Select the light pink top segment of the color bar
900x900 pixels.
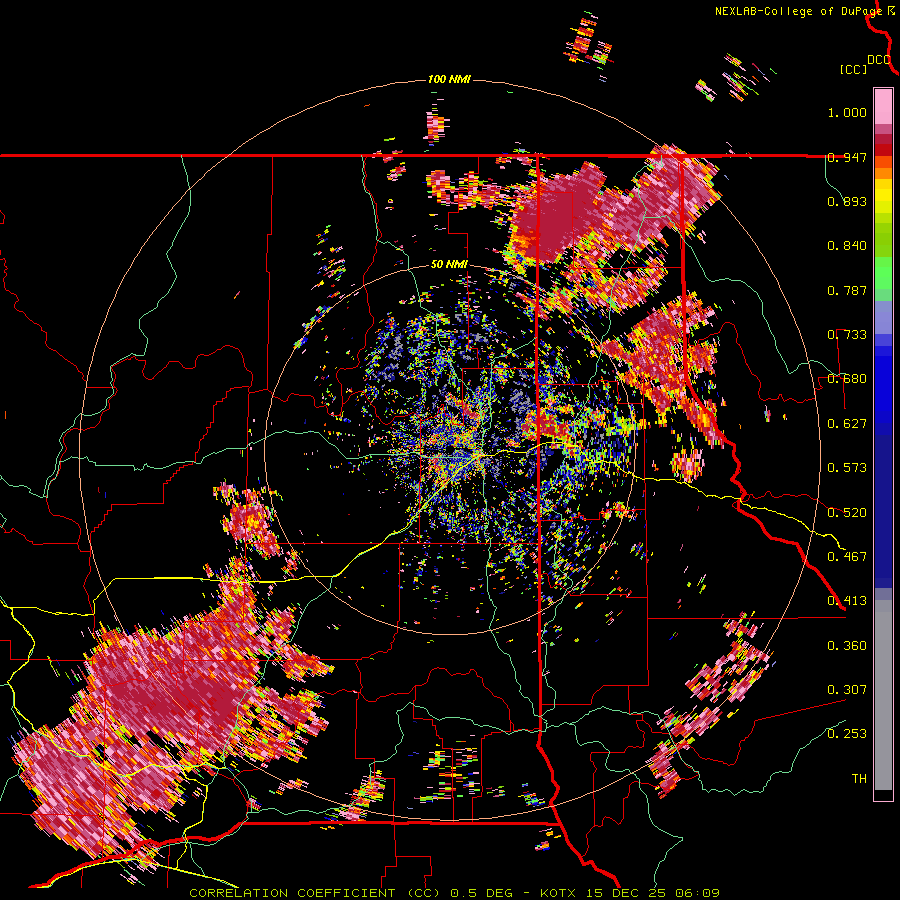(x=883, y=106)
